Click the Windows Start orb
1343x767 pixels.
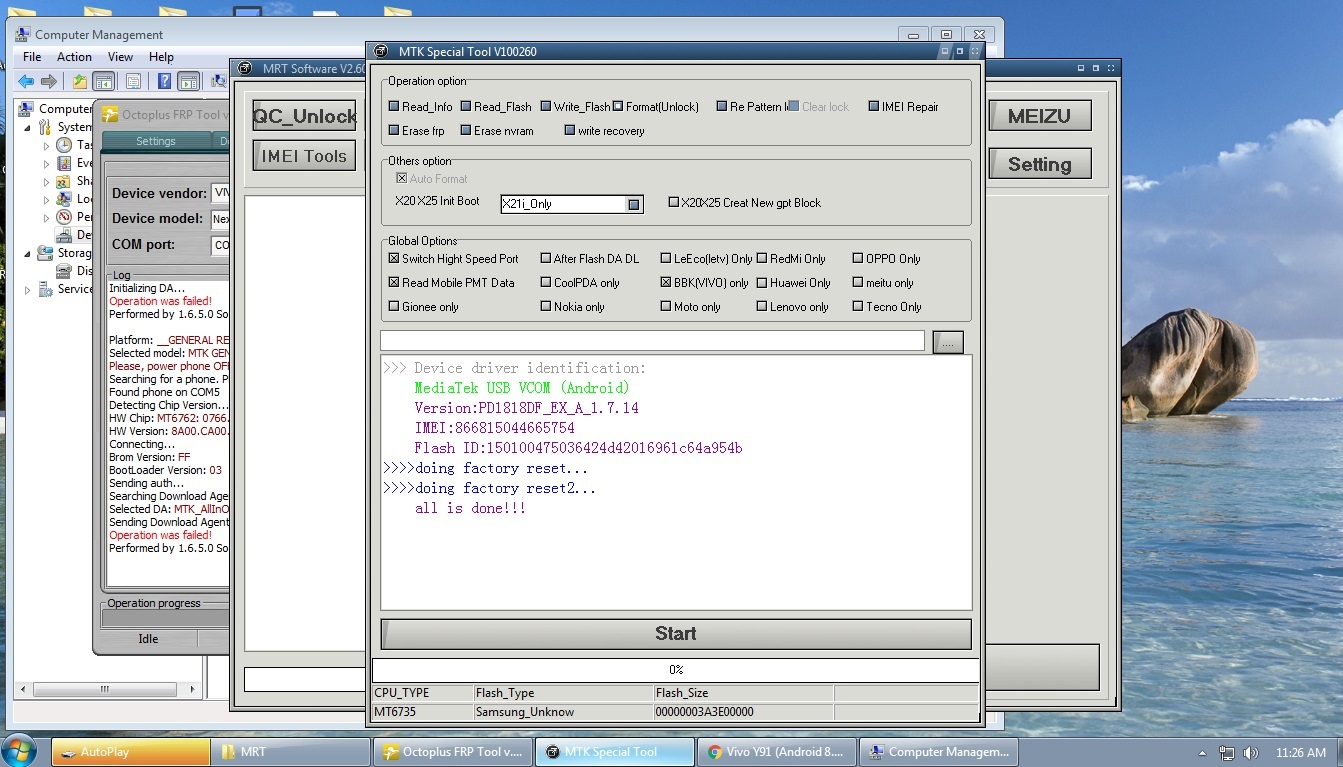(x=20, y=751)
